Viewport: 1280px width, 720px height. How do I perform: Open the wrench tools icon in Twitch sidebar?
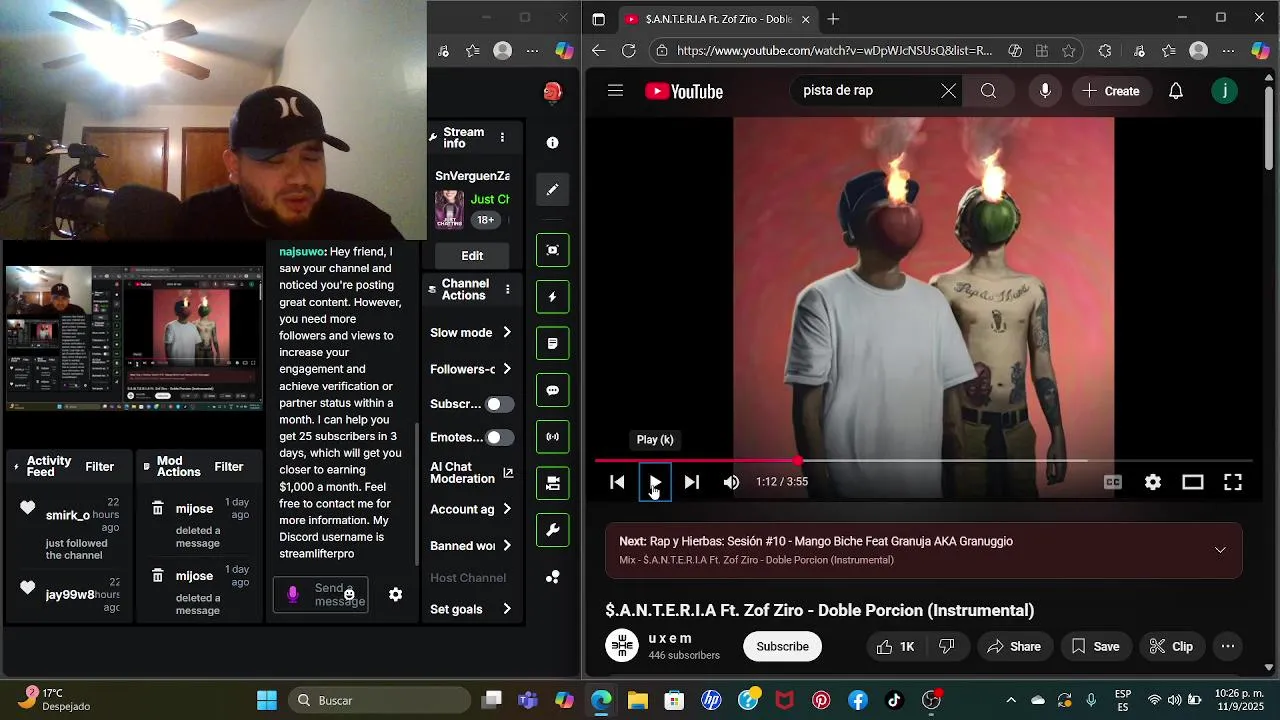tap(552, 530)
